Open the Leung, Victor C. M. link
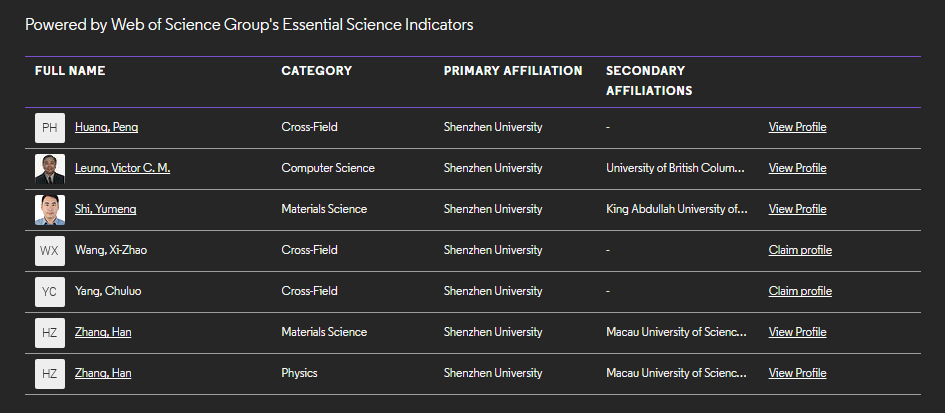The width and height of the screenshot is (945, 413). [122, 168]
